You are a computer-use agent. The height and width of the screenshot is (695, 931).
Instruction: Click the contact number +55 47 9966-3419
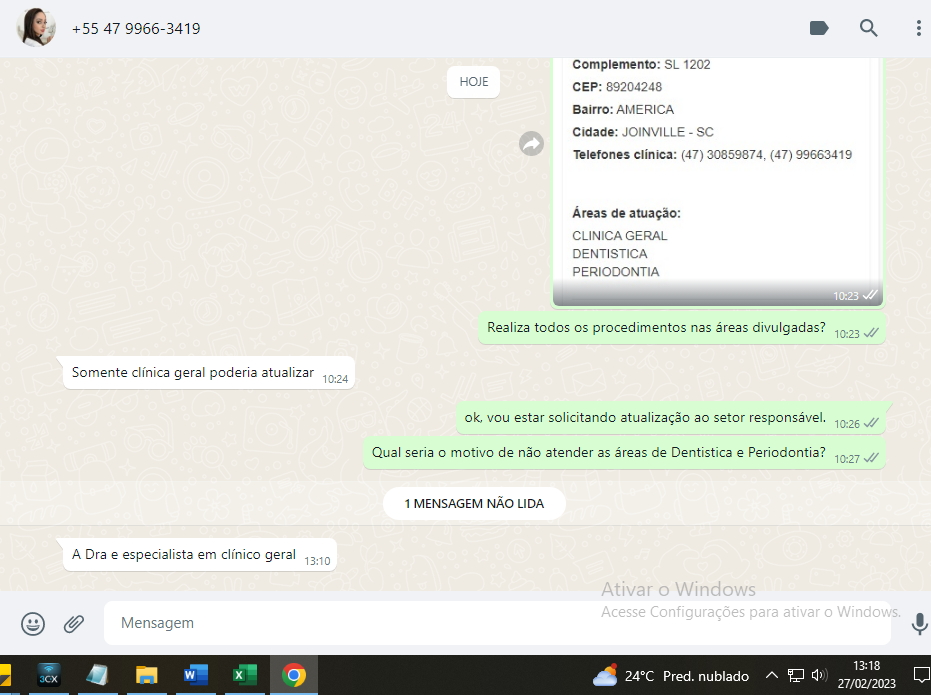click(136, 28)
